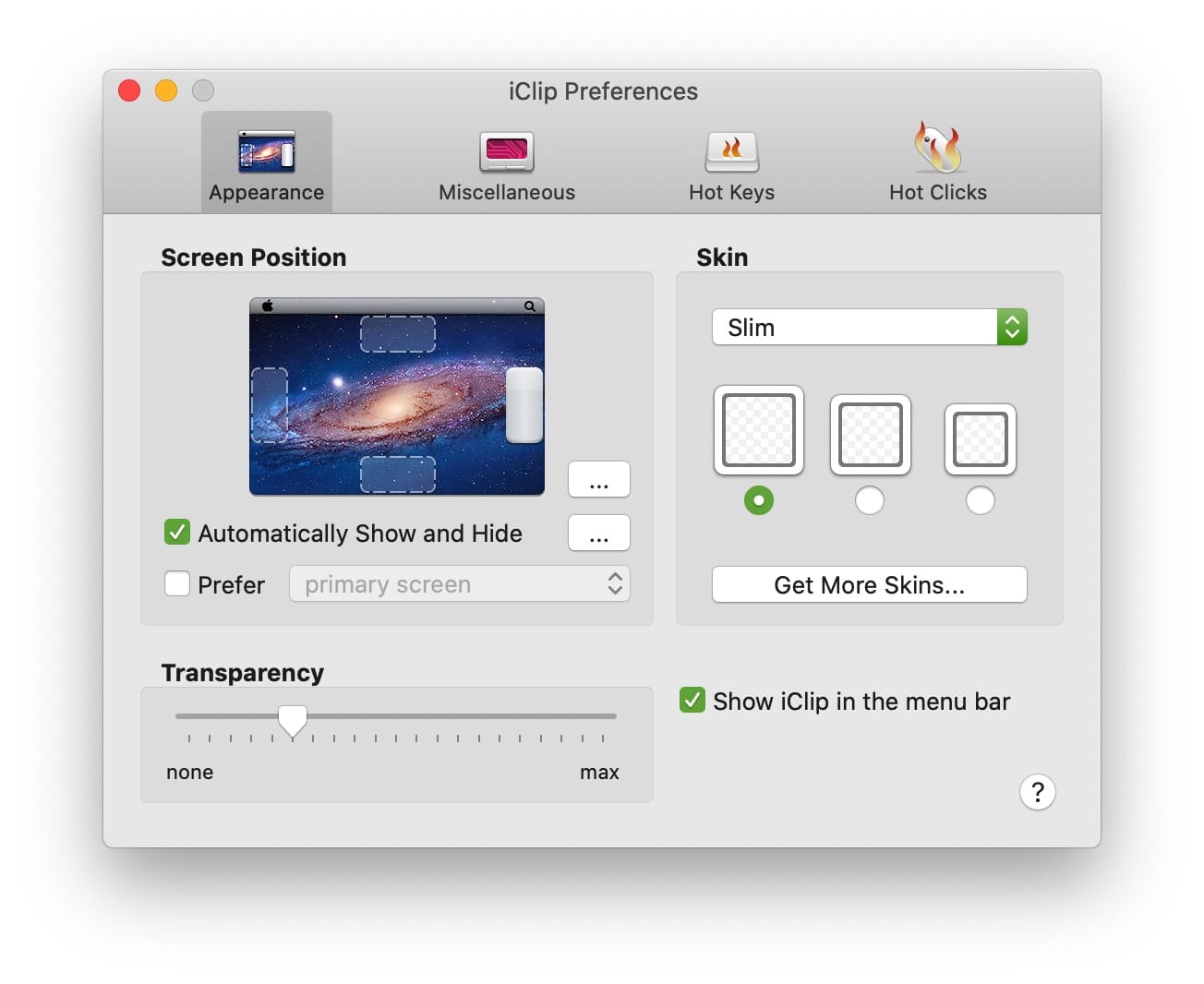Open the Slim skin dropdown

[869, 327]
